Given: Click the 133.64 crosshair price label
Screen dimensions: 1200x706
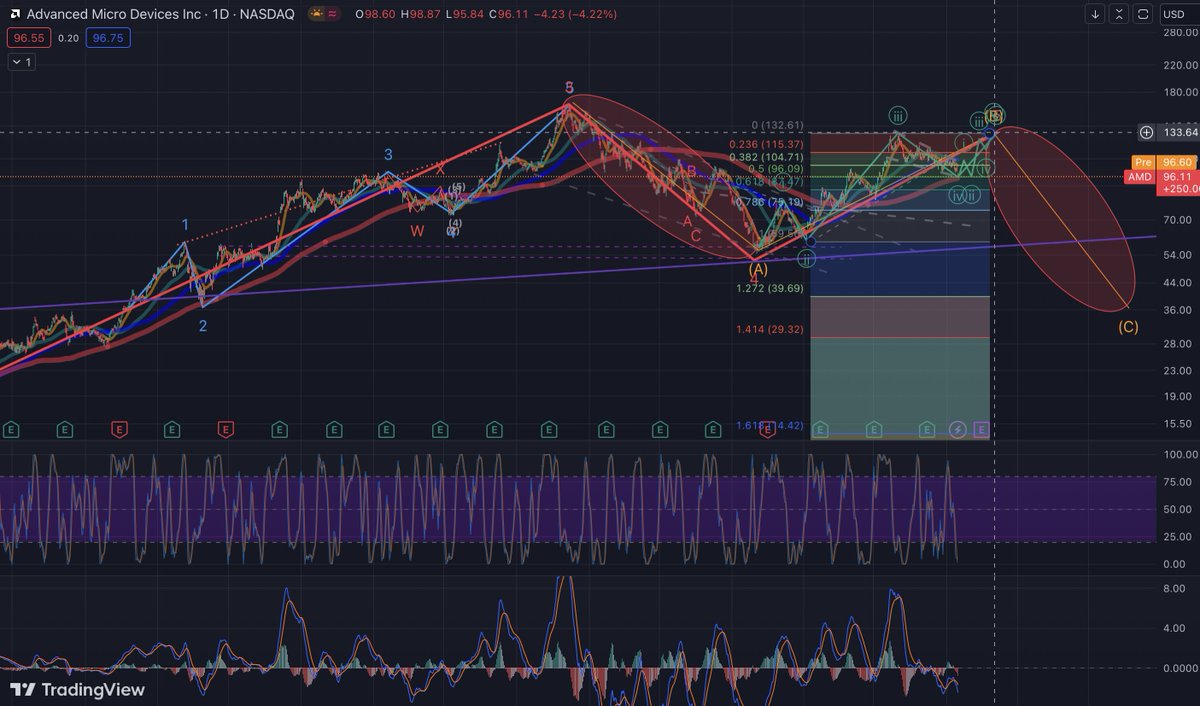Looking at the screenshot, I should [x=1180, y=132].
